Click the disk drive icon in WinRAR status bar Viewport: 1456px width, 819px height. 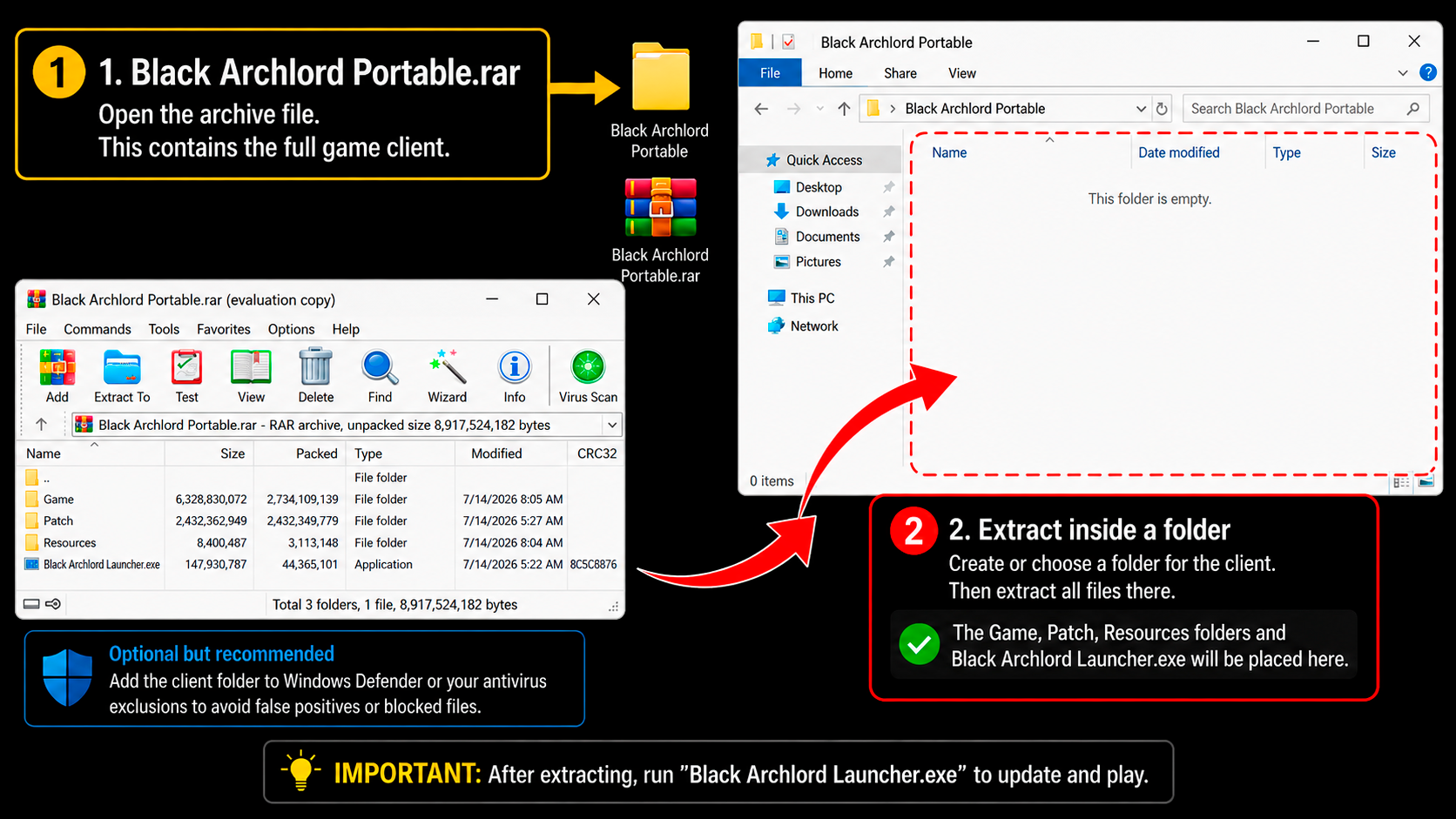31,604
